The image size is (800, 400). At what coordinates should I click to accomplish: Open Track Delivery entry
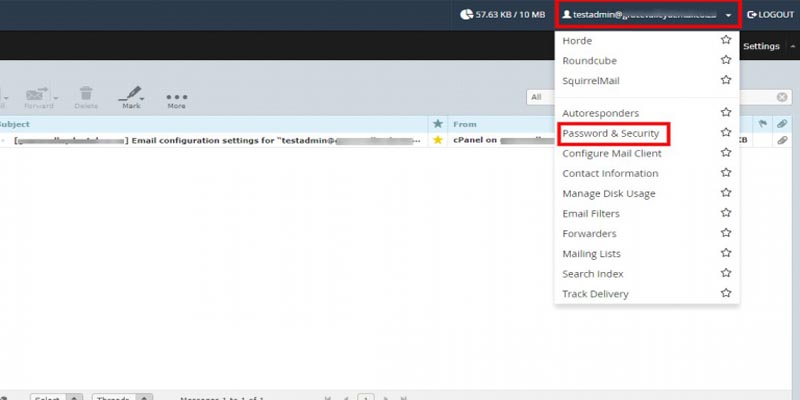[595, 294]
